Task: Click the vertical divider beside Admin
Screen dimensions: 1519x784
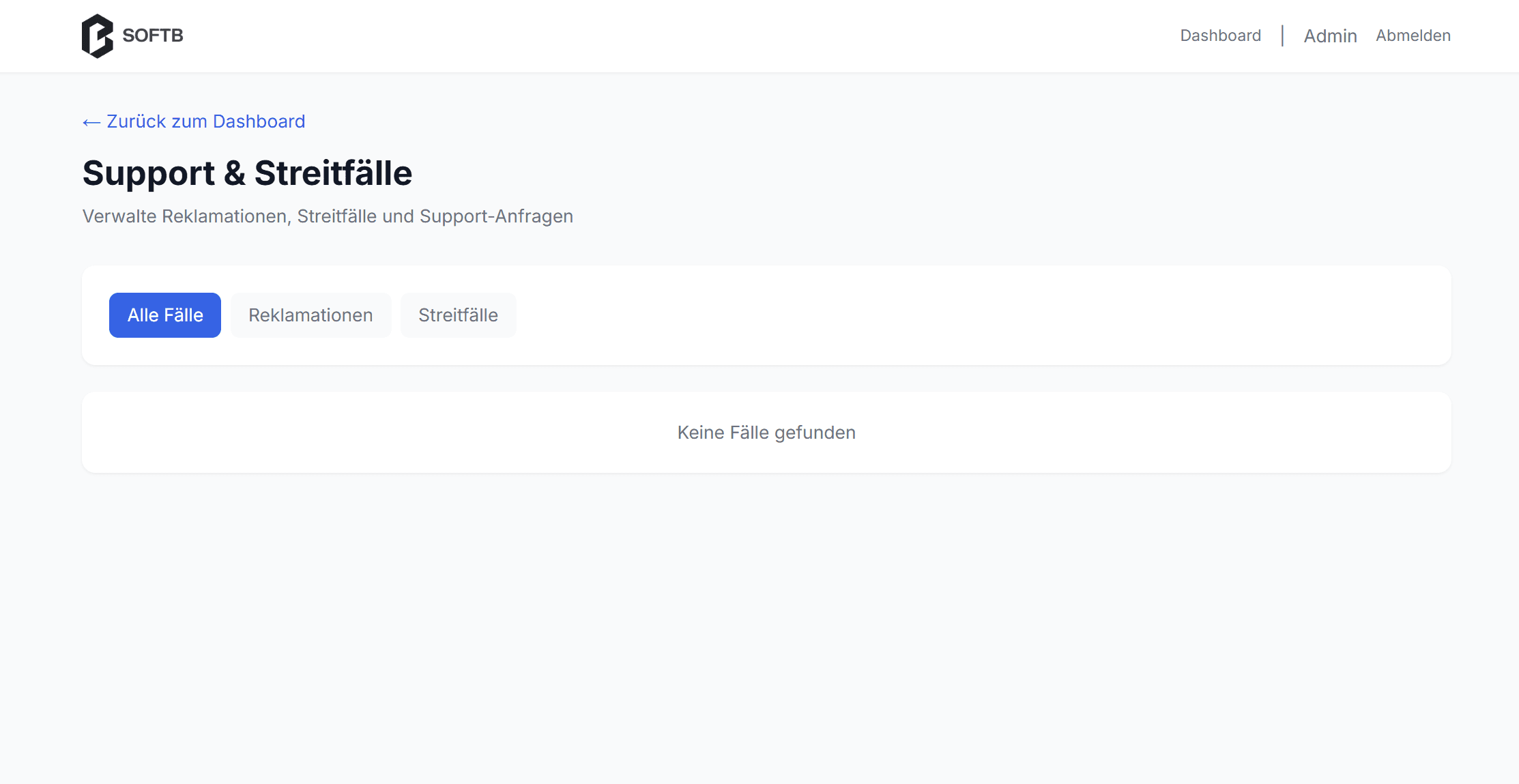Action: coord(1282,35)
